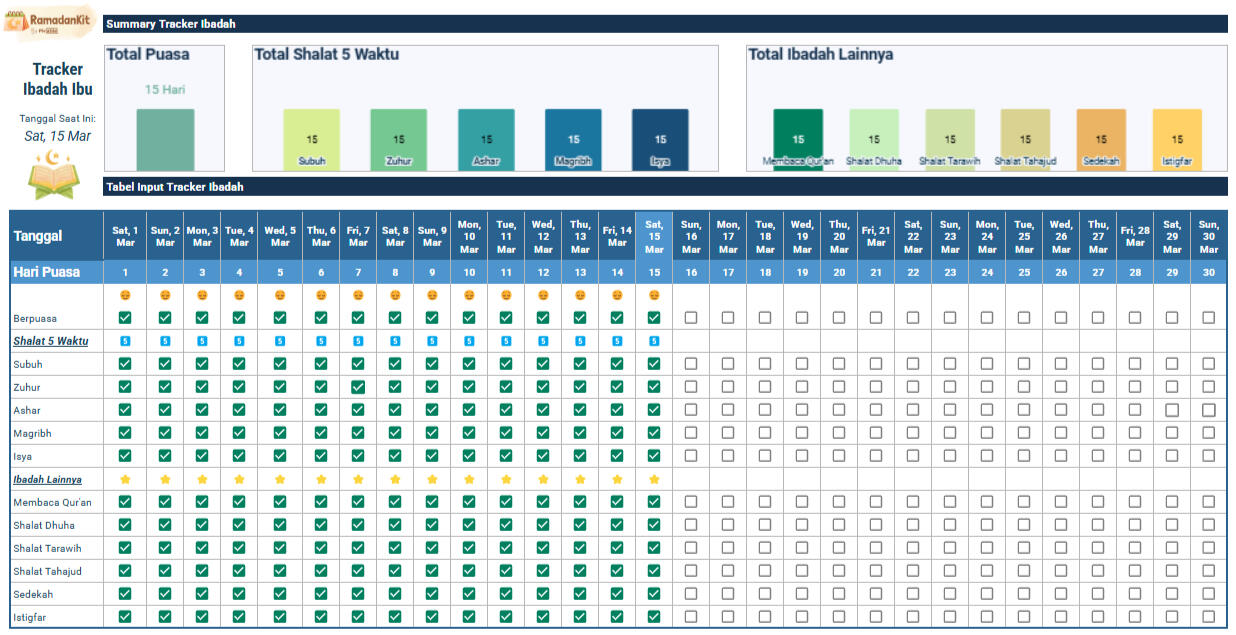
Task: Open the Ibadah Lainnya link
Action: click(x=47, y=480)
